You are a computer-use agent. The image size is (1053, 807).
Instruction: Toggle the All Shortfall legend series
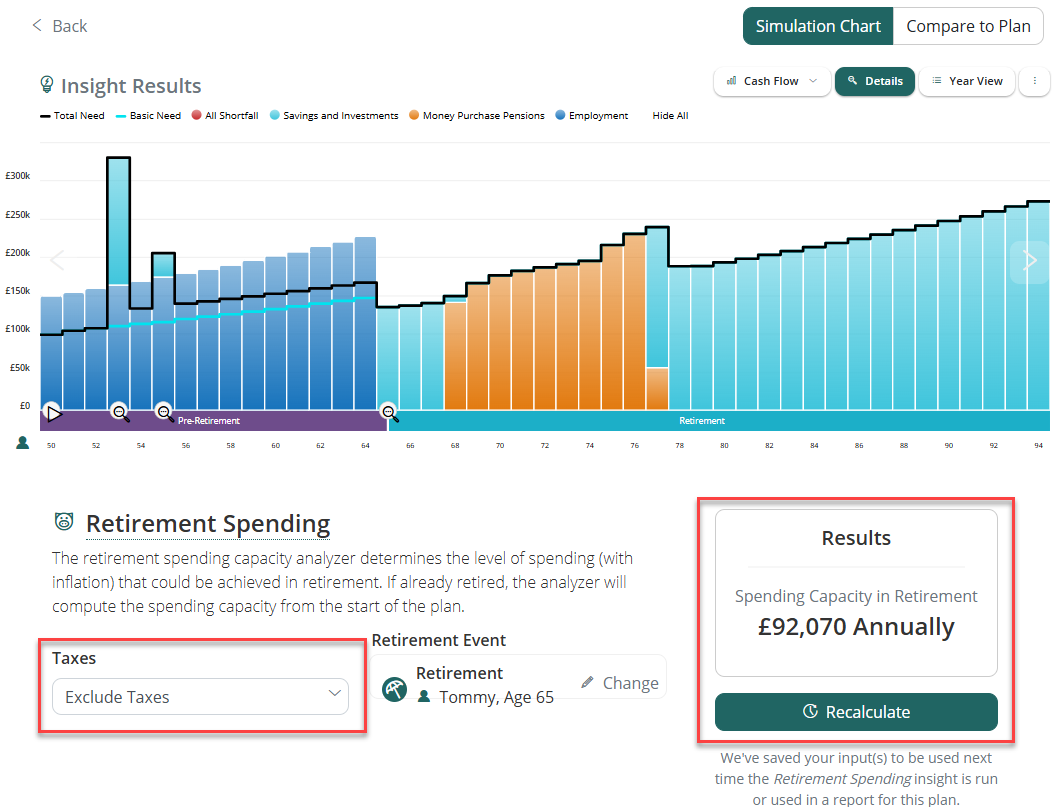[224, 116]
